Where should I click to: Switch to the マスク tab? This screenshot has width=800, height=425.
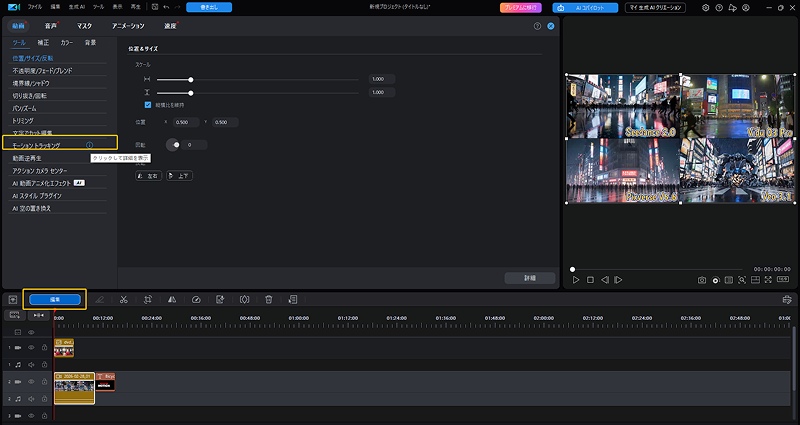click(x=85, y=26)
